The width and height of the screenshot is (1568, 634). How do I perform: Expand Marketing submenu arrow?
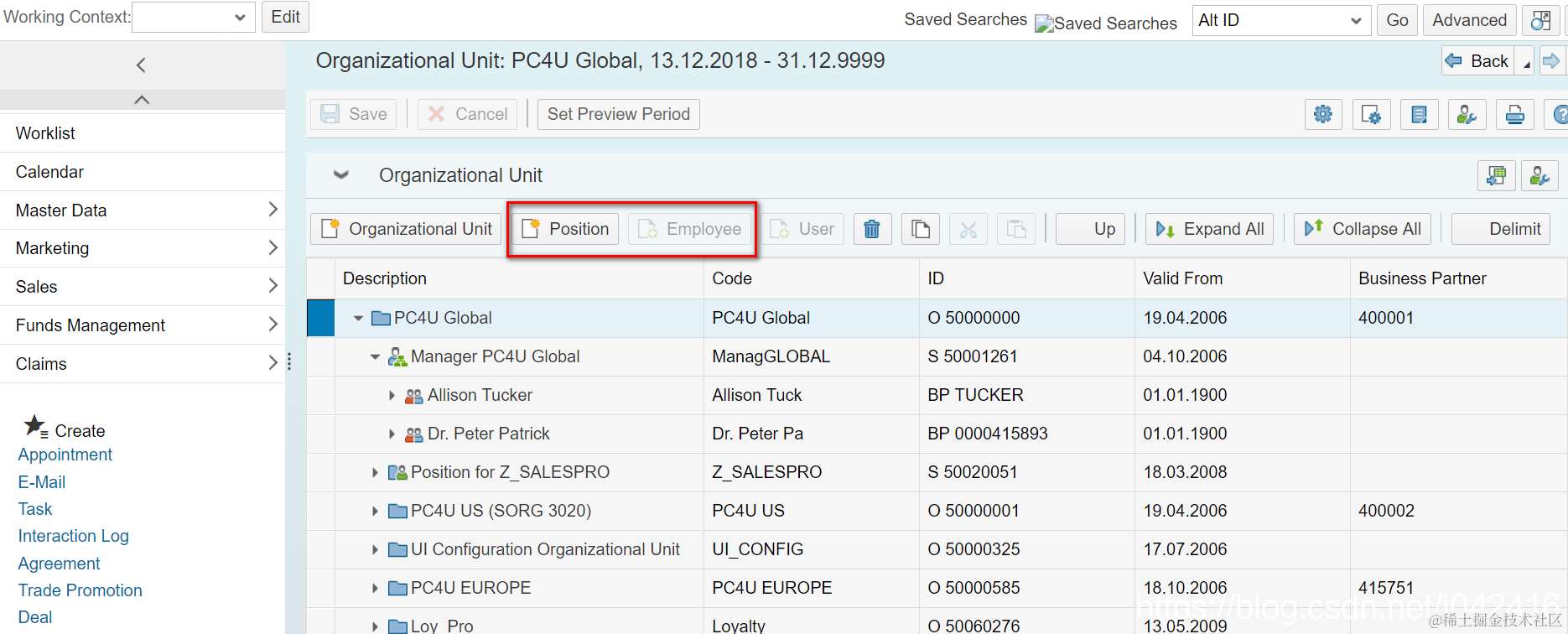273,247
